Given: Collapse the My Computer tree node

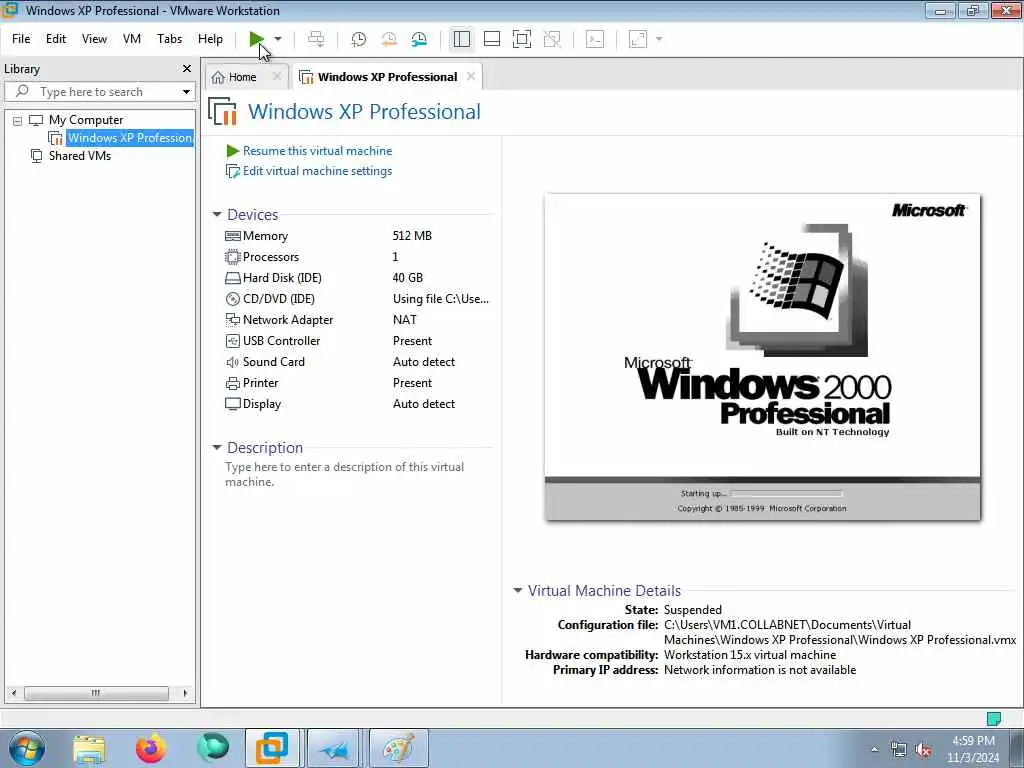Looking at the screenshot, I should click(x=18, y=121).
